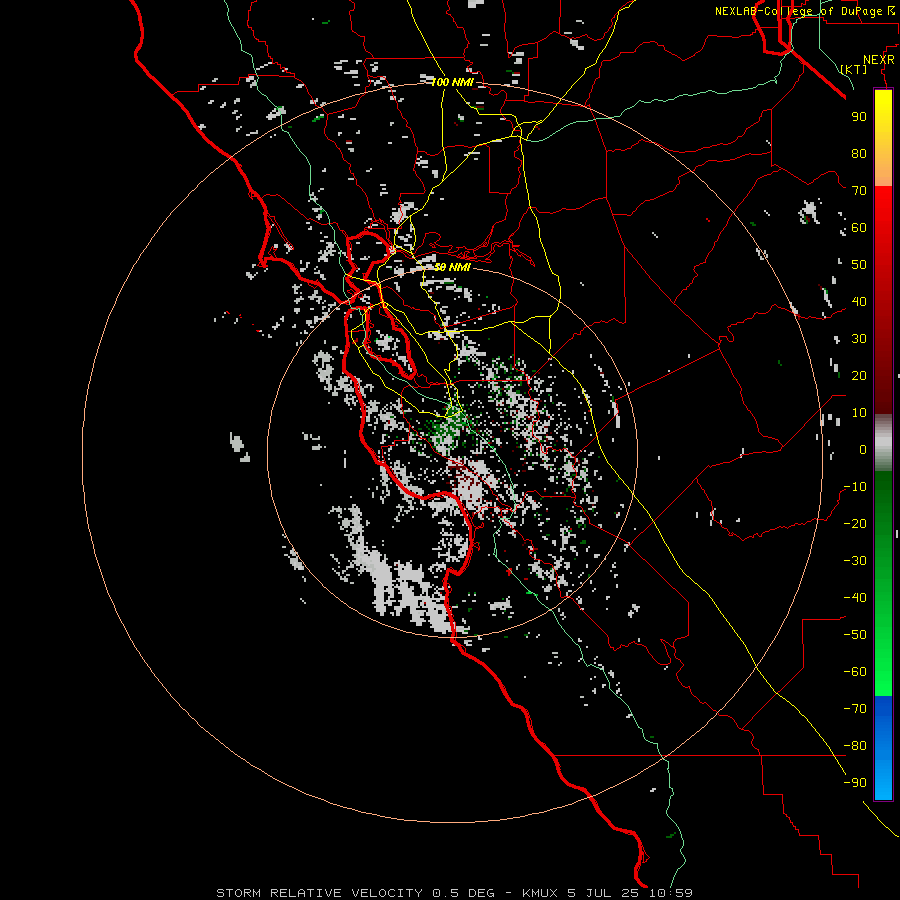Click the gray zero-velocity segment of color bar

pyautogui.click(x=883, y=443)
